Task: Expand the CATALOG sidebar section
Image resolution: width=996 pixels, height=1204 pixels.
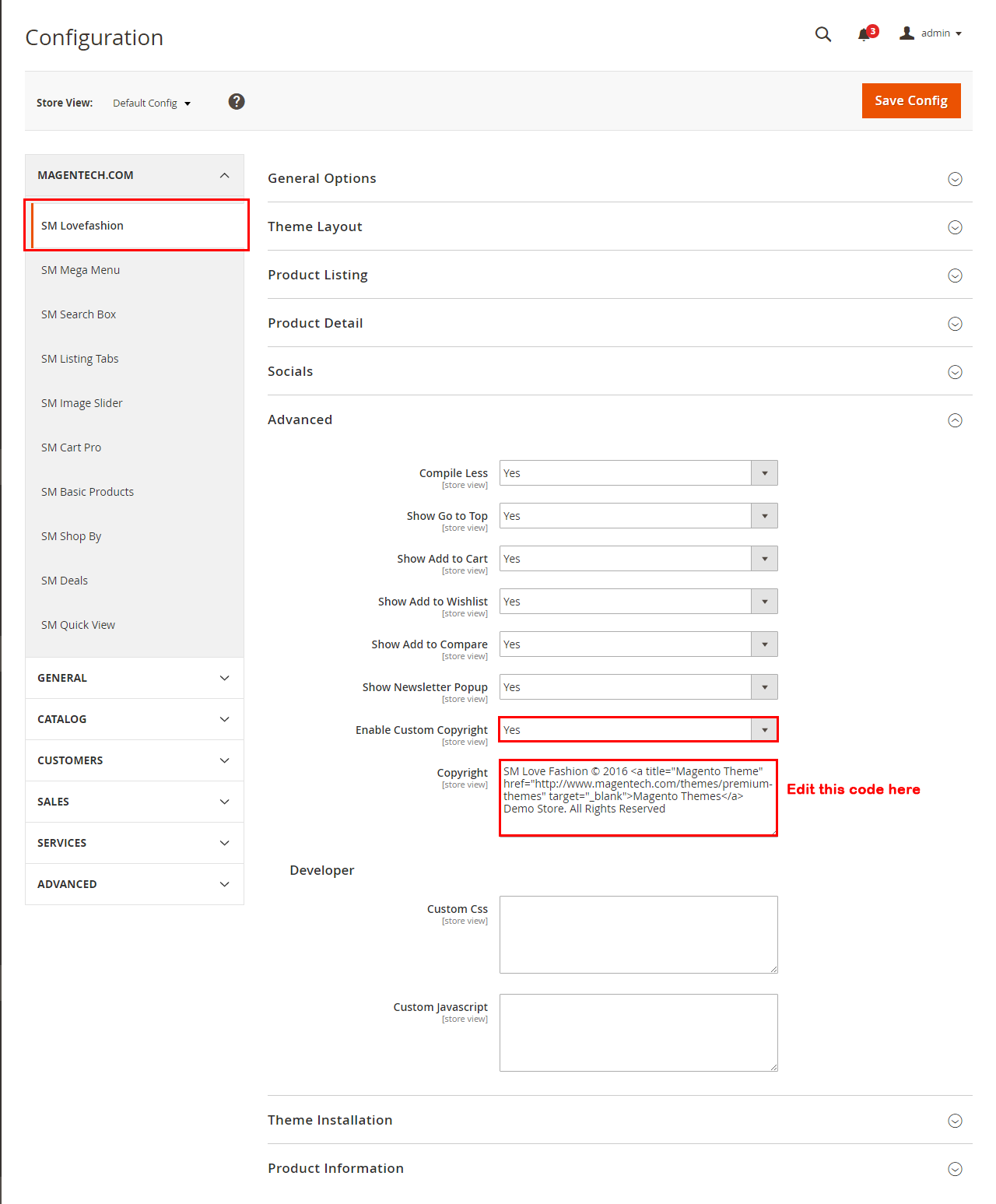Action: point(135,719)
